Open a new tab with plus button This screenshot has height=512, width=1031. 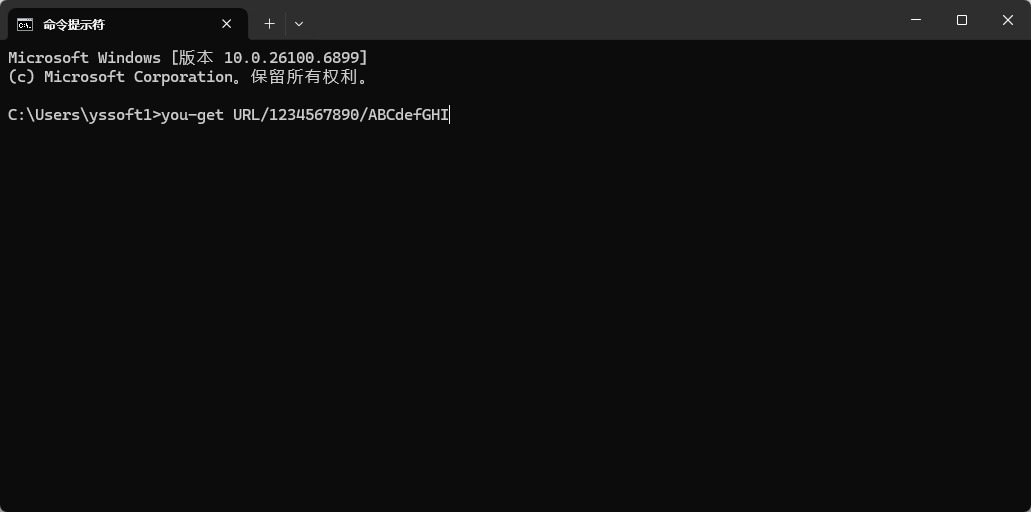coord(269,24)
